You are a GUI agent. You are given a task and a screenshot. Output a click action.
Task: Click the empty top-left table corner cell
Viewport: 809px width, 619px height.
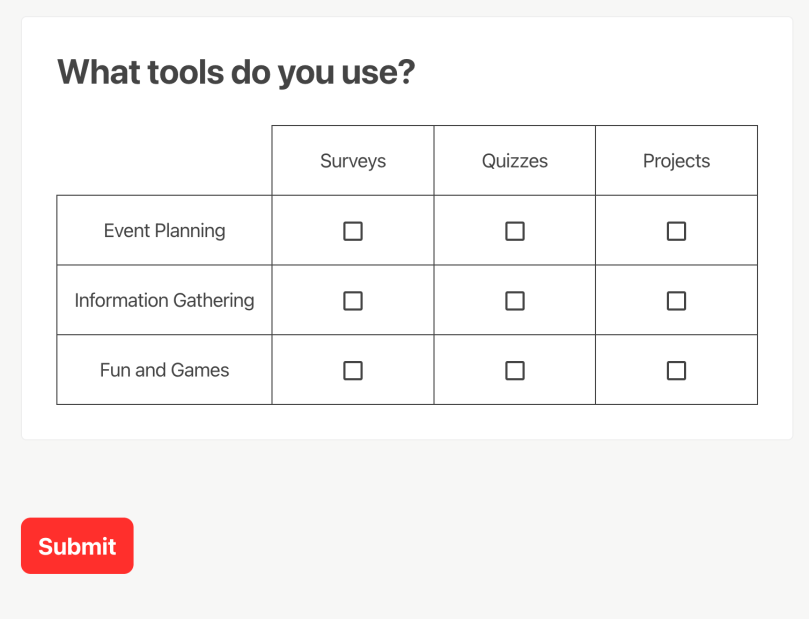[164, 160]
